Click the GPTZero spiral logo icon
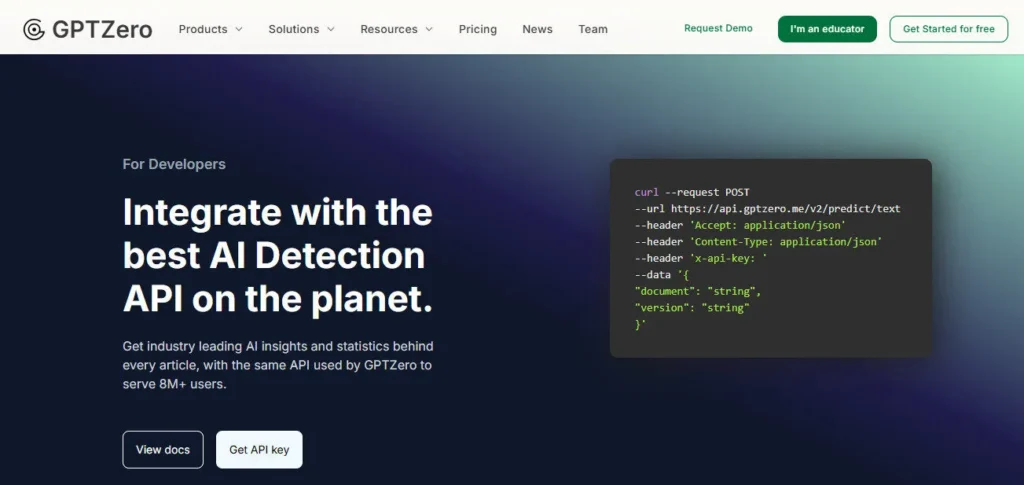The height and width of the screenshot is (485, 1024). 34,29
